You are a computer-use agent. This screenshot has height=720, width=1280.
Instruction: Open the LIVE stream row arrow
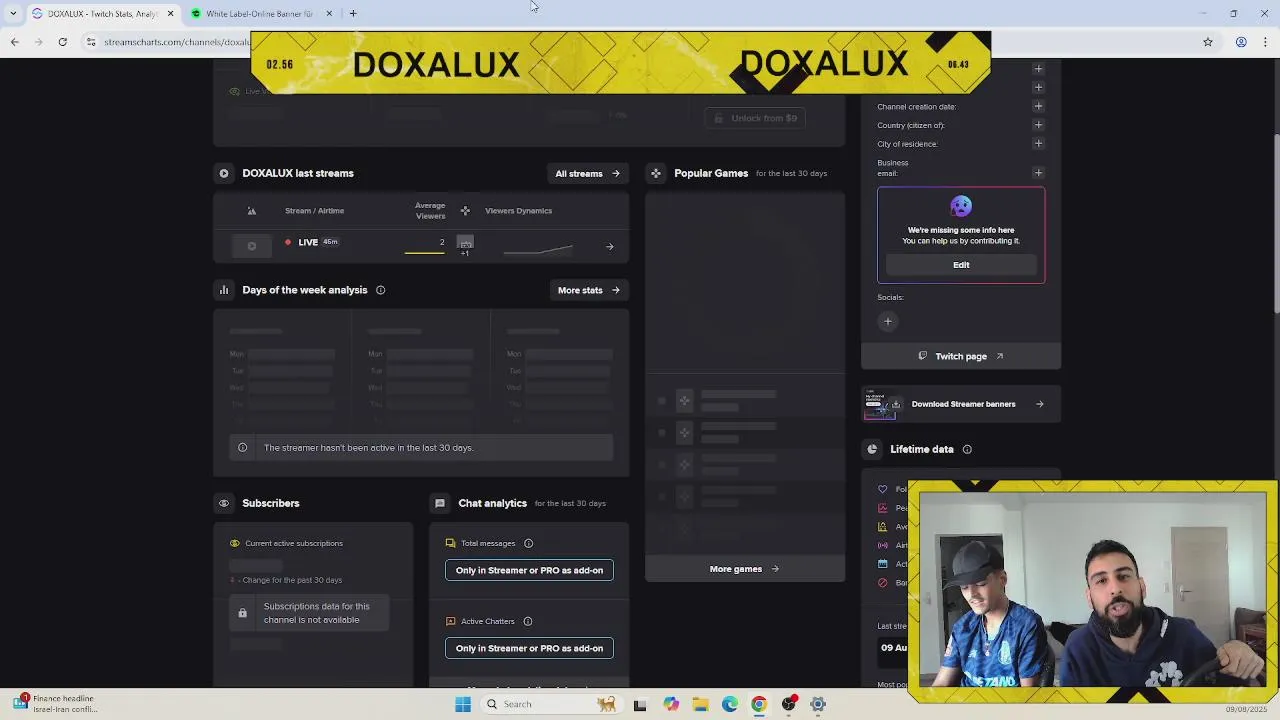point(610,246)
